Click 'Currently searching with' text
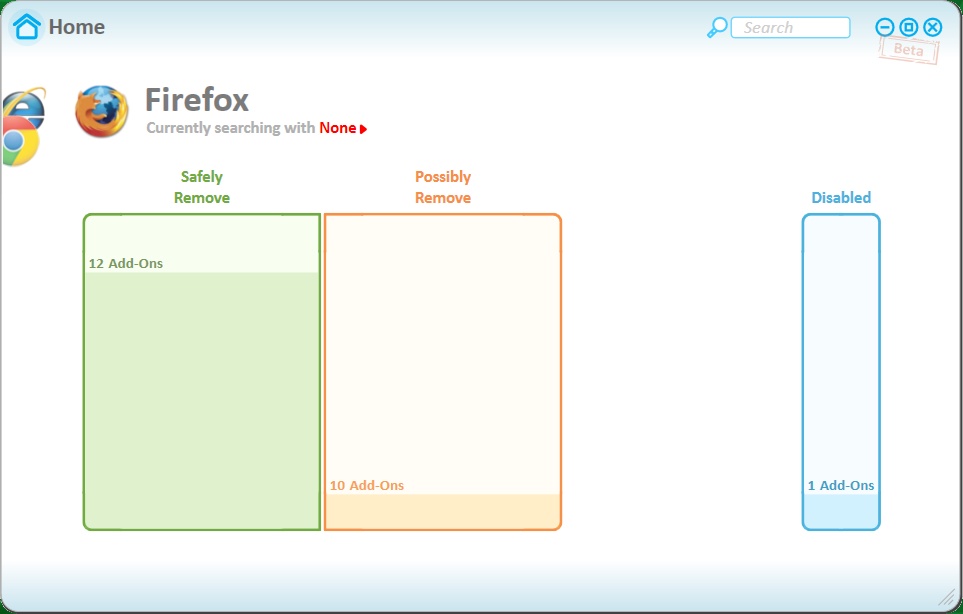 click(231, 128)
